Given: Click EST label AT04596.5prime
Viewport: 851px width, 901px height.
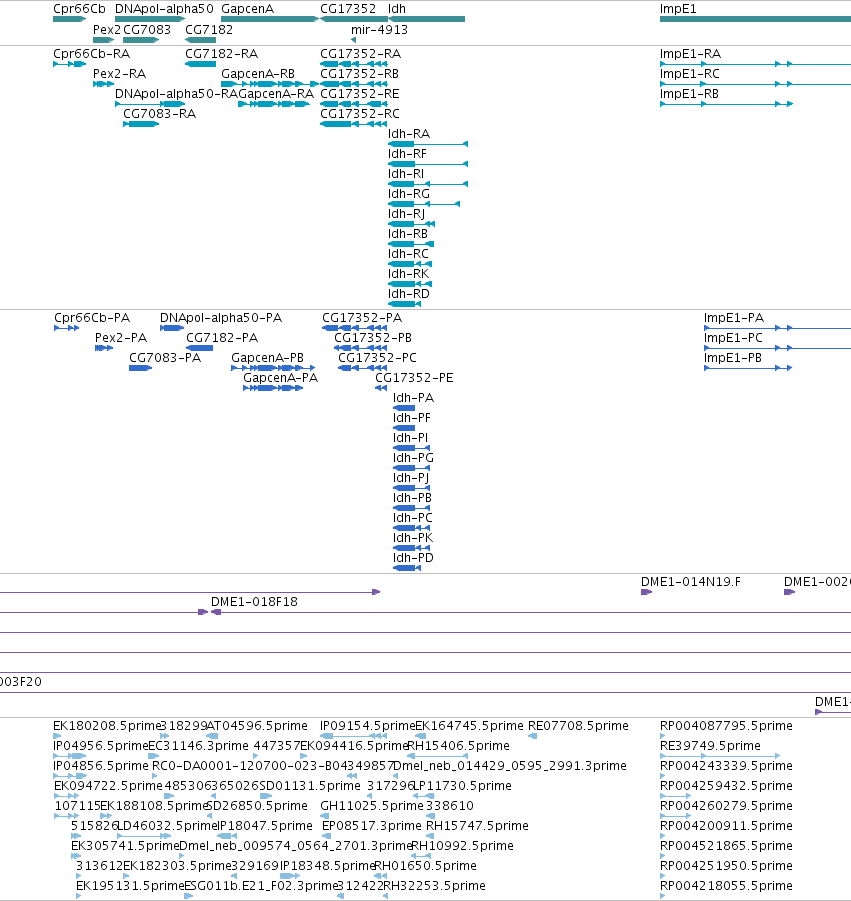Looking at the screenshot, I should (257, 726).
